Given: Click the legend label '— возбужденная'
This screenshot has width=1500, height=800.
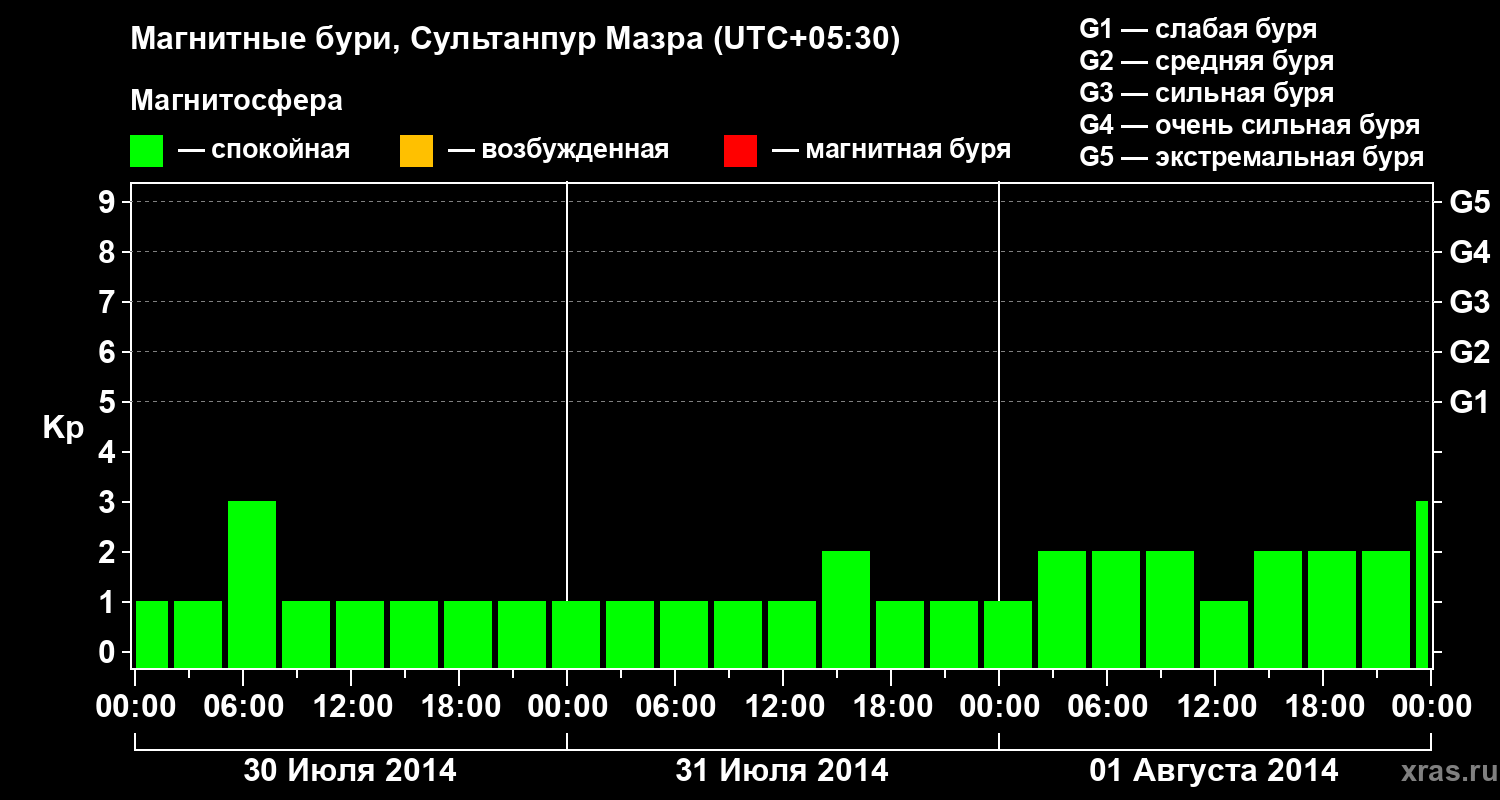Looking at the screenshot, I should click(x=558, y=150).
